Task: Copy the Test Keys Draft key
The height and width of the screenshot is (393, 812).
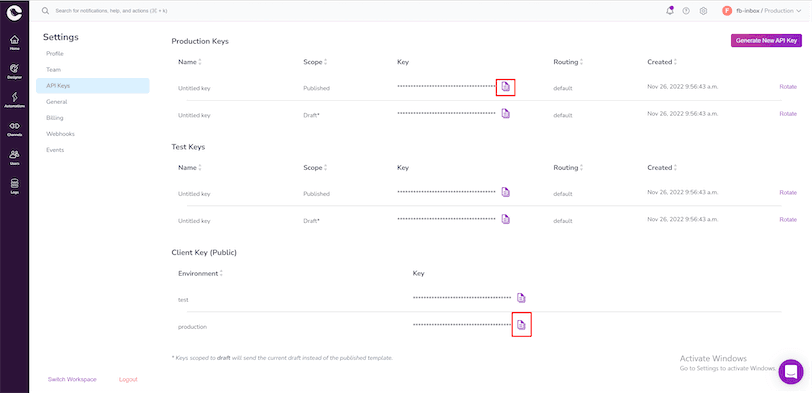Action: tap(506, 219)
